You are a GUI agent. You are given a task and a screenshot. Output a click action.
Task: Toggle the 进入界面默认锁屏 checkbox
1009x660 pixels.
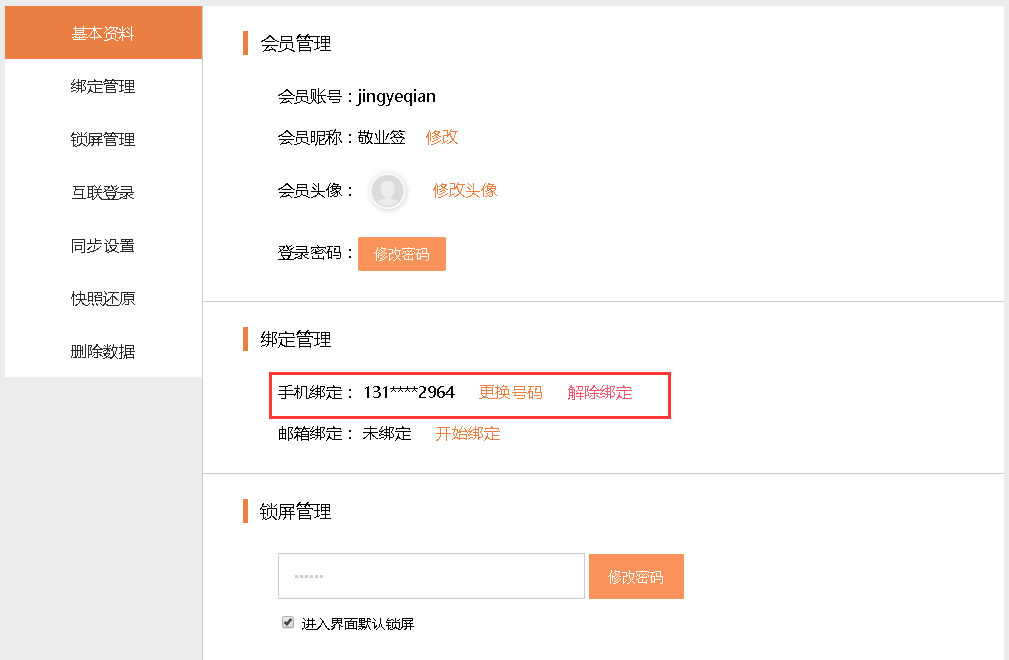point(288,623)
